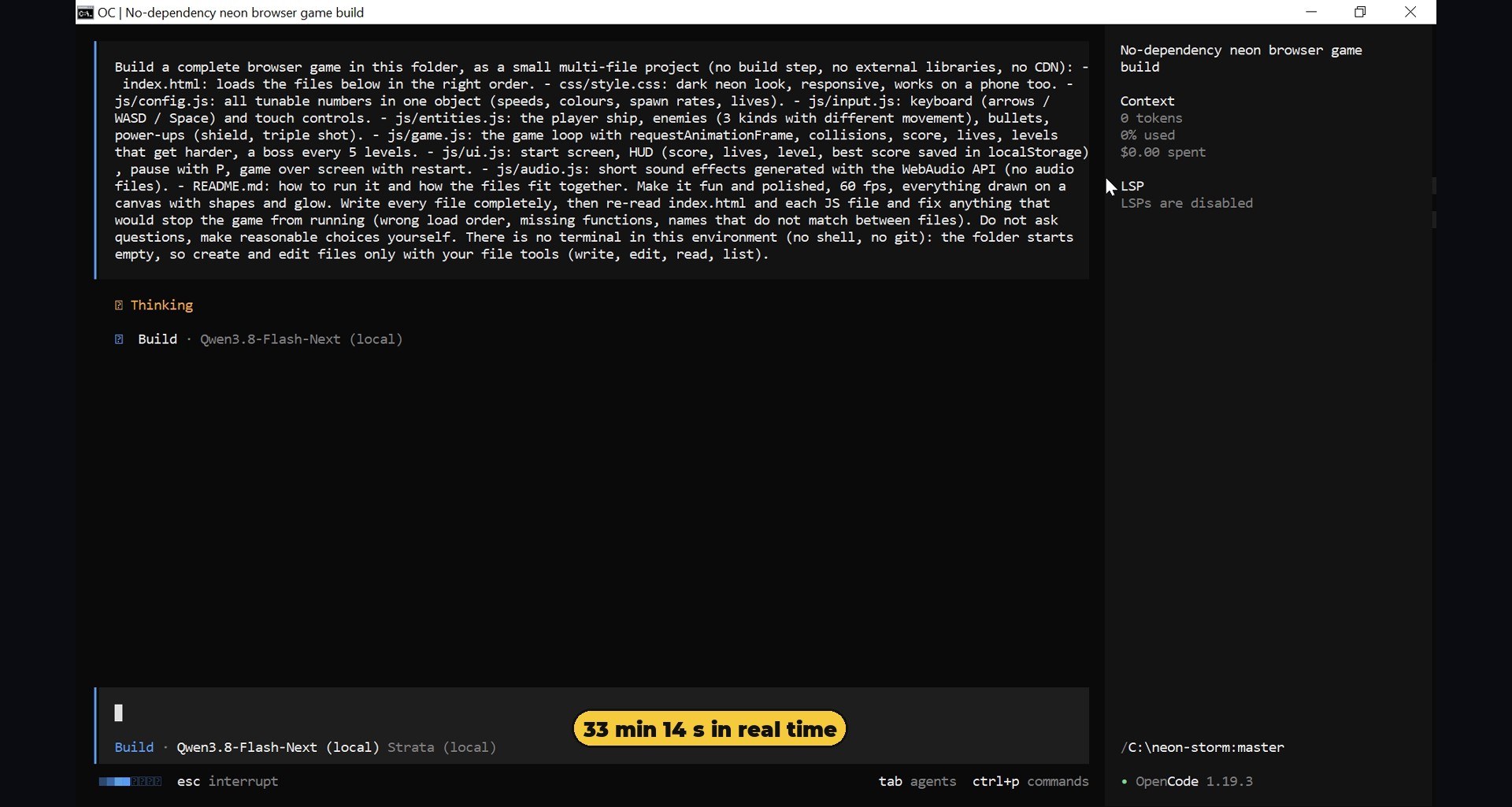Click the sidebar session title No-dependency neon browser game build
The width and height of the screenshot is (1512, 807).
(1240, 58)
